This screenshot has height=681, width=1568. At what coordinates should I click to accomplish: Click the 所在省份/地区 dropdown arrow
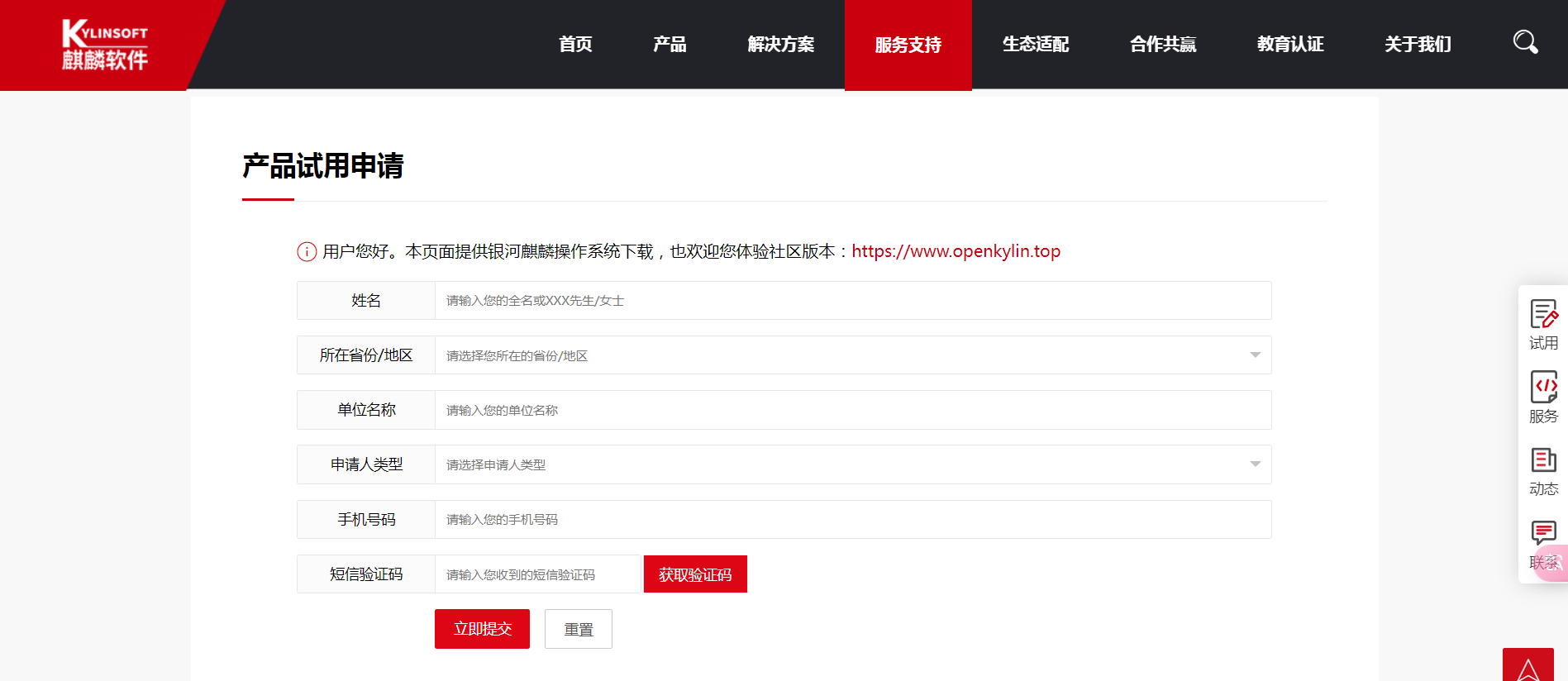[x=1255, y=355]
